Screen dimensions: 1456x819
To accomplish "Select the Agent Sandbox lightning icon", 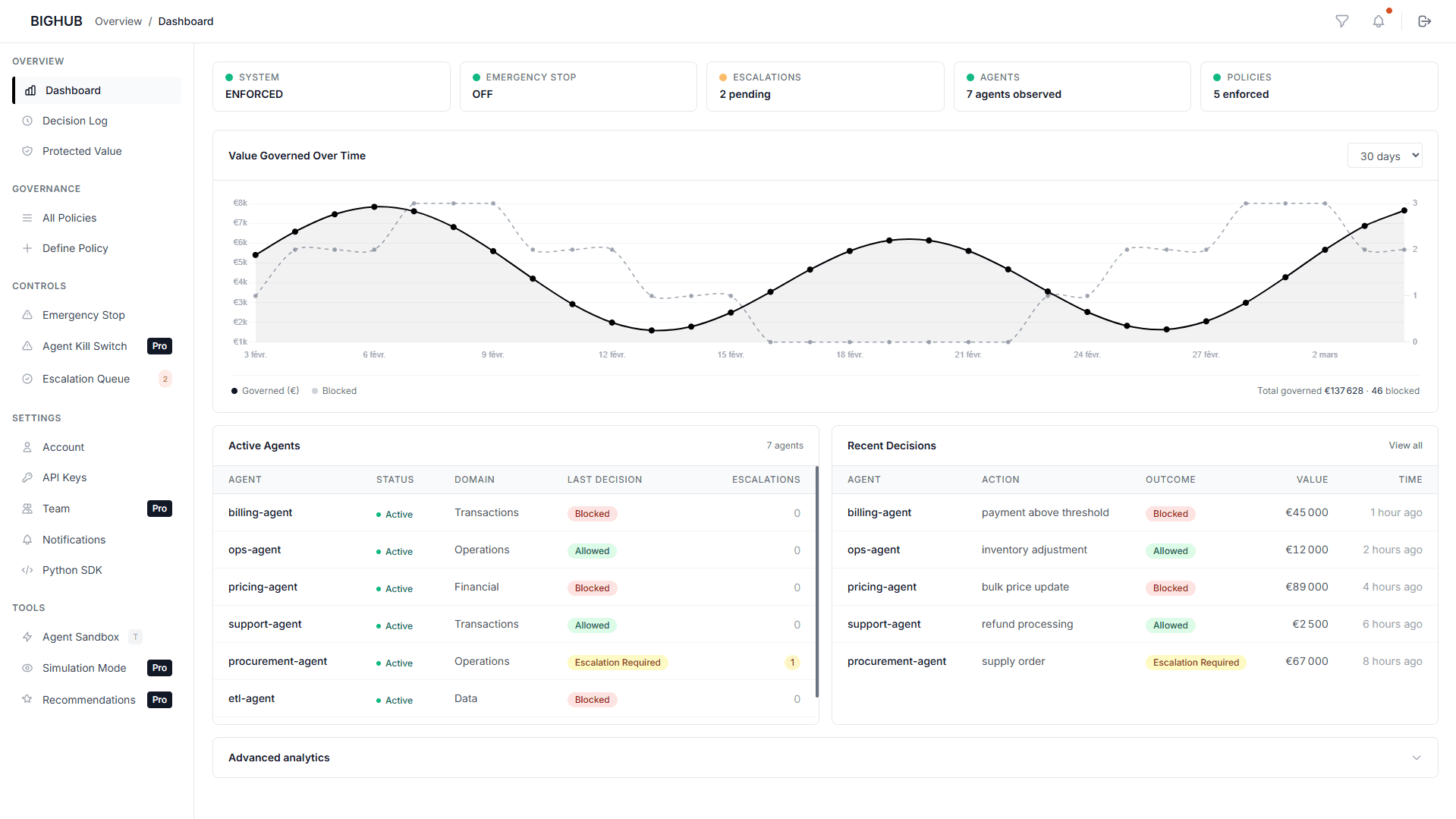I will [x=27, y=637].
